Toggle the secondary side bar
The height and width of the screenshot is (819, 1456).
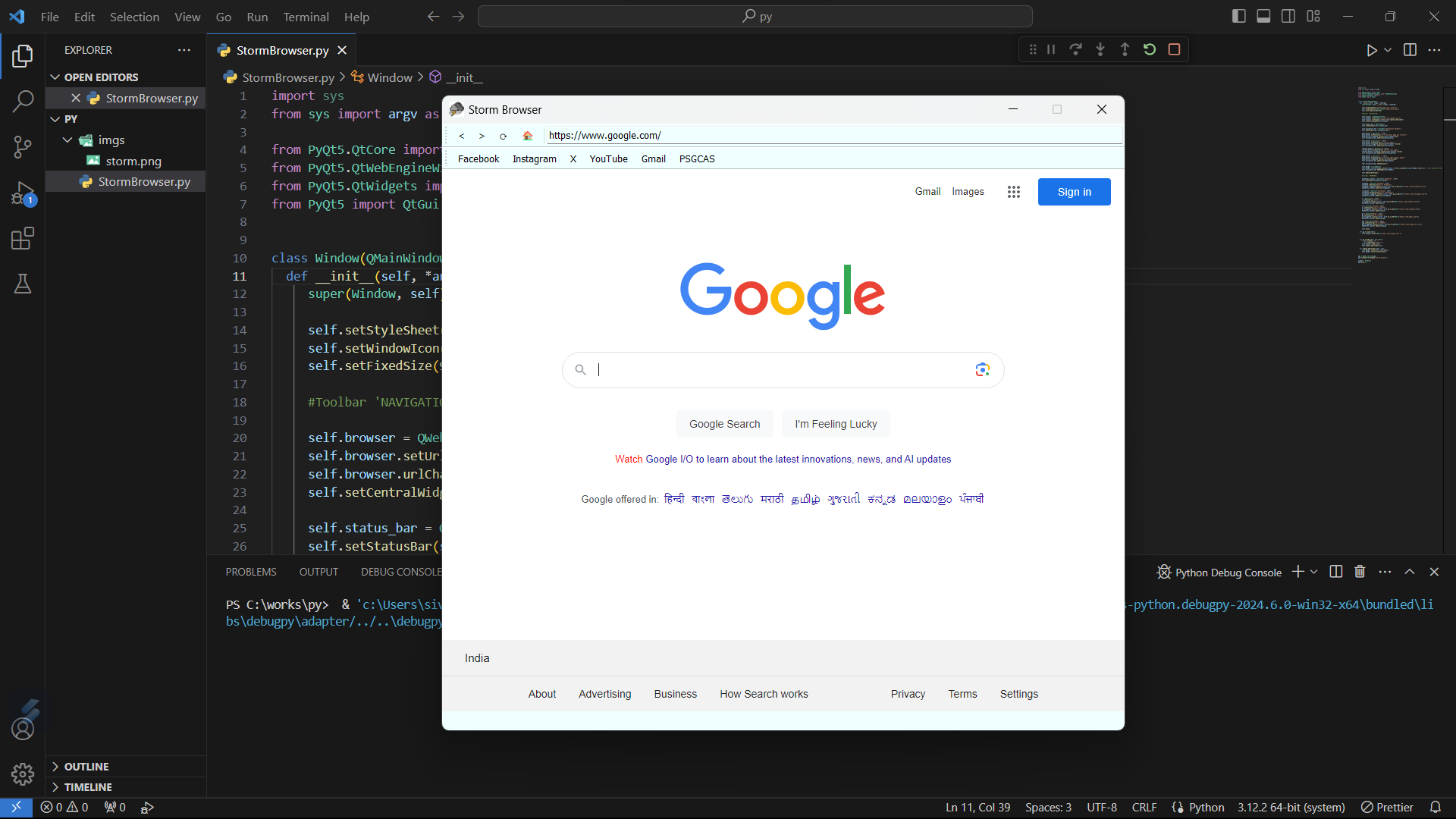point(1288,15)
